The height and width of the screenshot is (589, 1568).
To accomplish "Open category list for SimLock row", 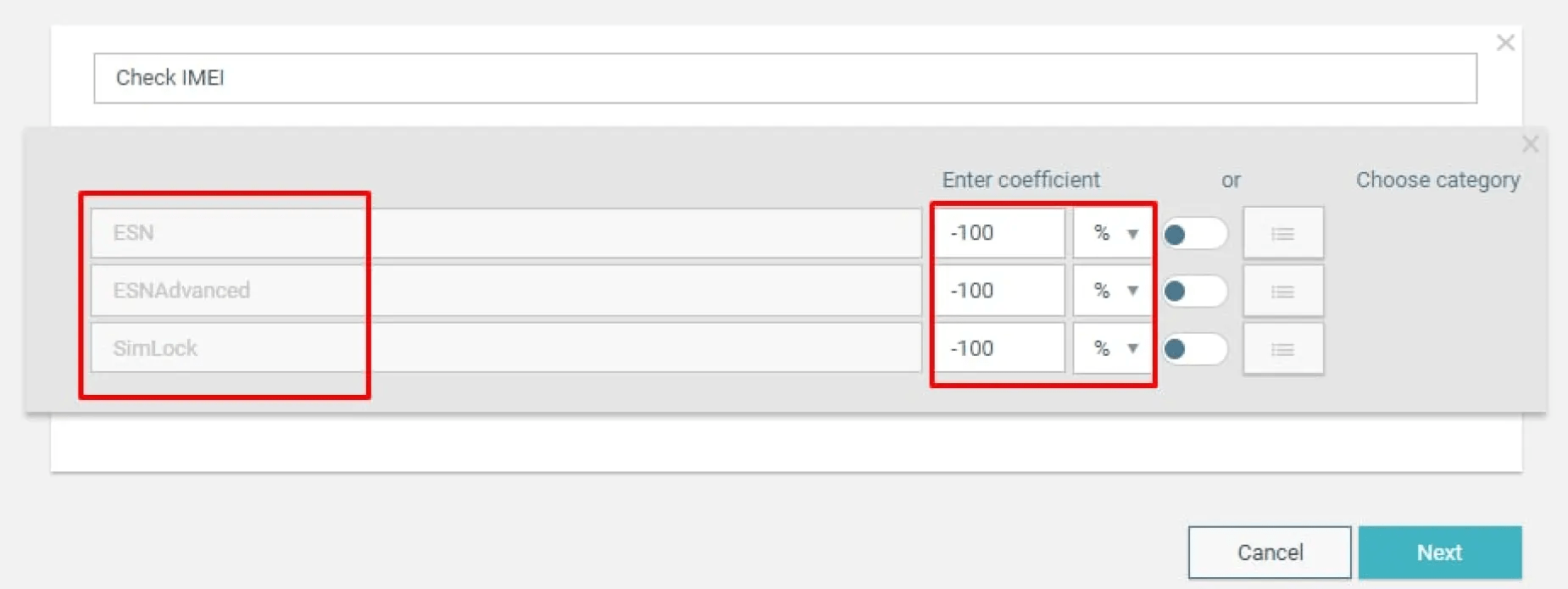I will pos(1282,348).
